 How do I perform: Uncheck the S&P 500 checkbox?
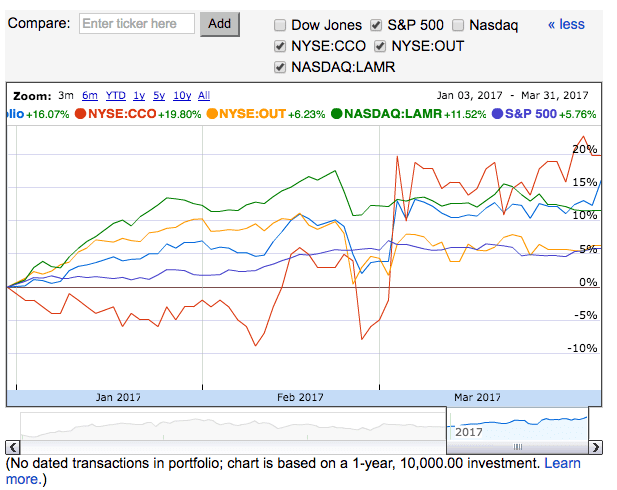pyautogui.click(x=376, y=25)
